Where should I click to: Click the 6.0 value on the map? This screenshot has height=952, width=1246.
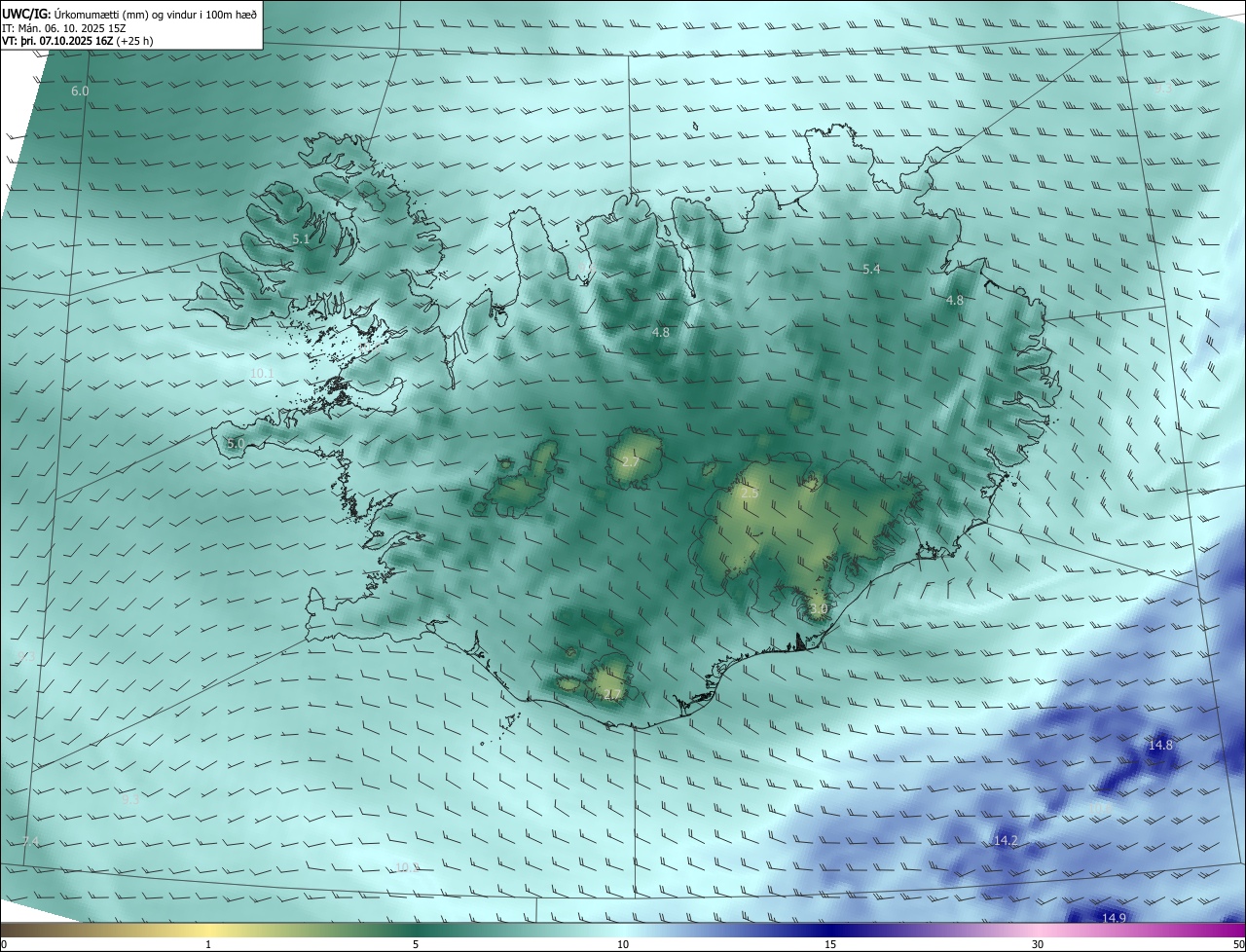[80, 91]
